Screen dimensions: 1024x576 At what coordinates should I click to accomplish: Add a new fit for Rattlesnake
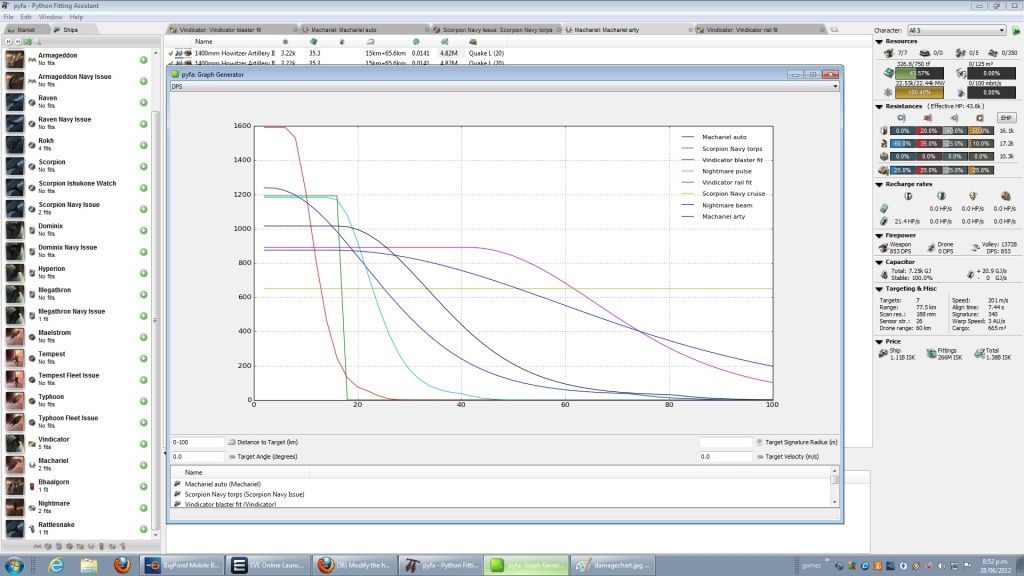tap(144, 529)
